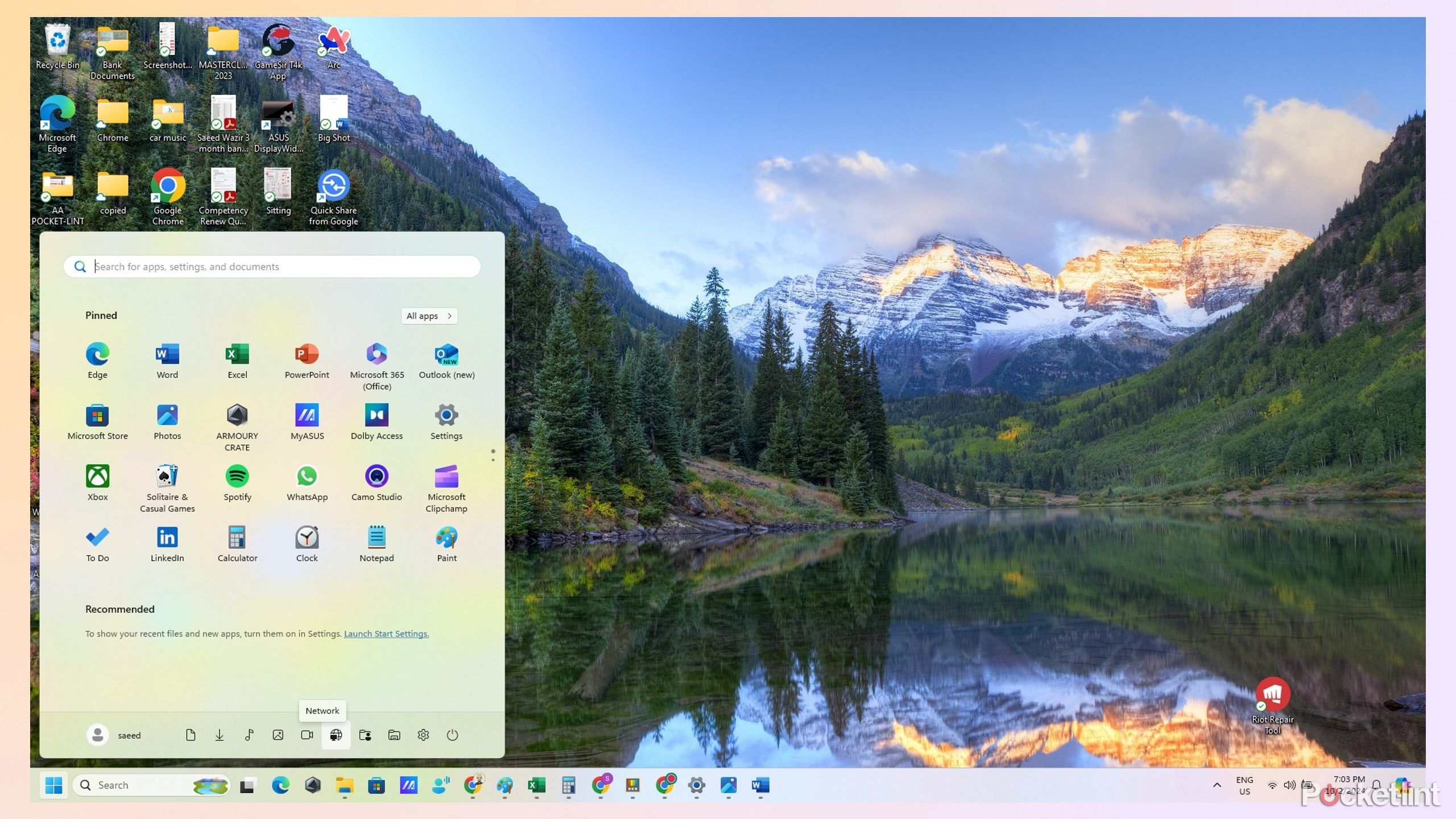Launch Microsoft Store from pinned apps

[97, 421]
